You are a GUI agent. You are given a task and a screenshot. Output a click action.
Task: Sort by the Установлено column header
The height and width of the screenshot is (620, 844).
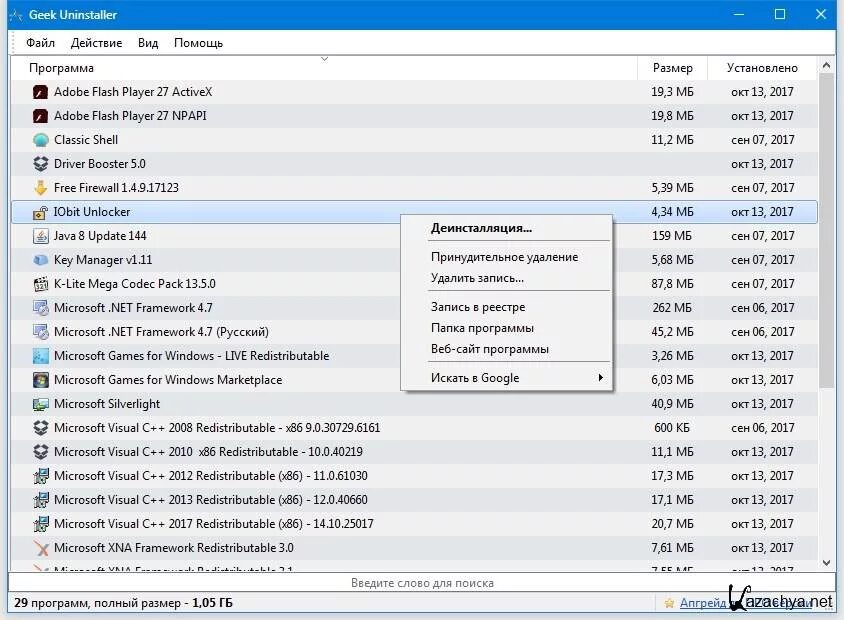(762, 68)
